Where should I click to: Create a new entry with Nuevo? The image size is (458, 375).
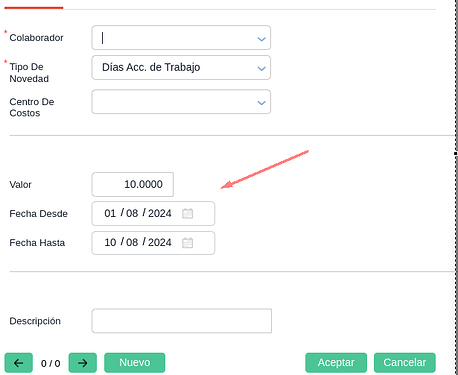(x=135, y=363)
